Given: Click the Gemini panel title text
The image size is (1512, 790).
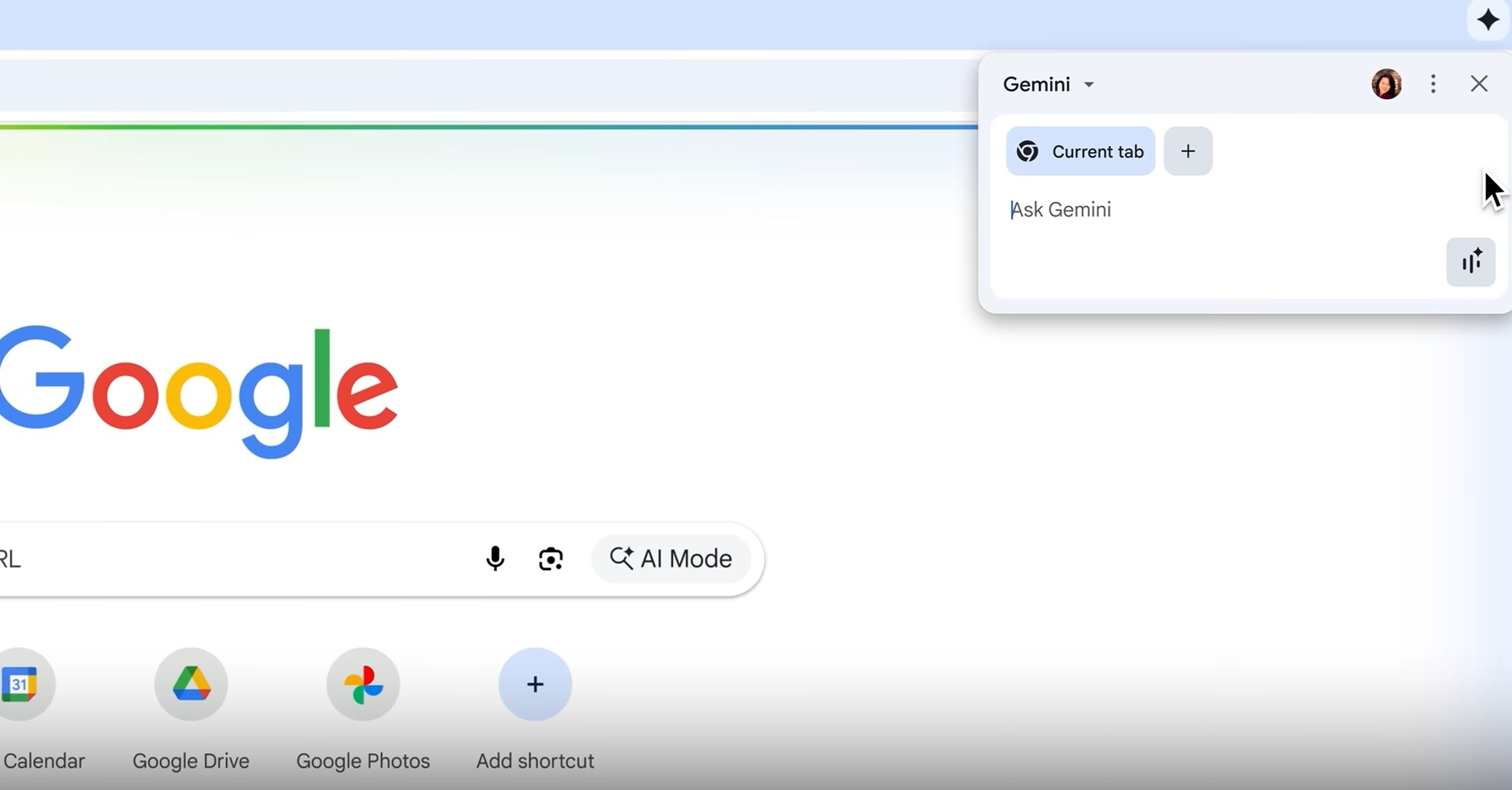Looking at the screenshot, I should [x=1036, y=85].
